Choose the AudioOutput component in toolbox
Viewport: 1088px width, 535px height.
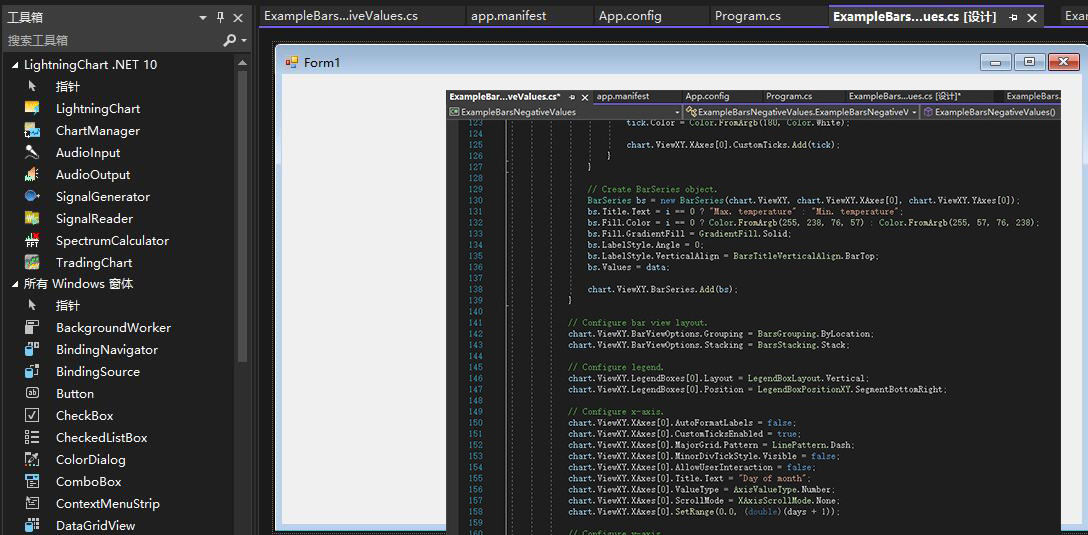tap(93, 175)
